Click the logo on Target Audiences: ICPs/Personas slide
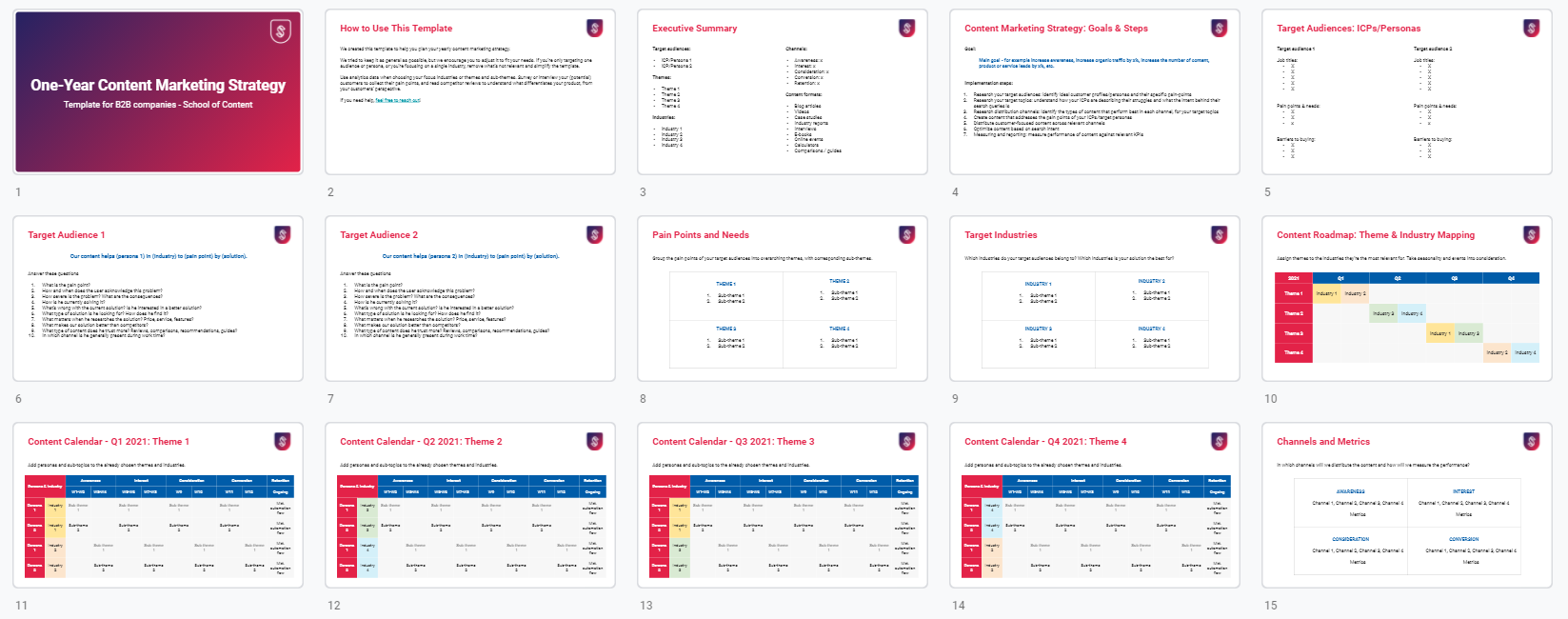Image resolution: width=1568 pixels, height=619 pixels. click(1531, 28)
